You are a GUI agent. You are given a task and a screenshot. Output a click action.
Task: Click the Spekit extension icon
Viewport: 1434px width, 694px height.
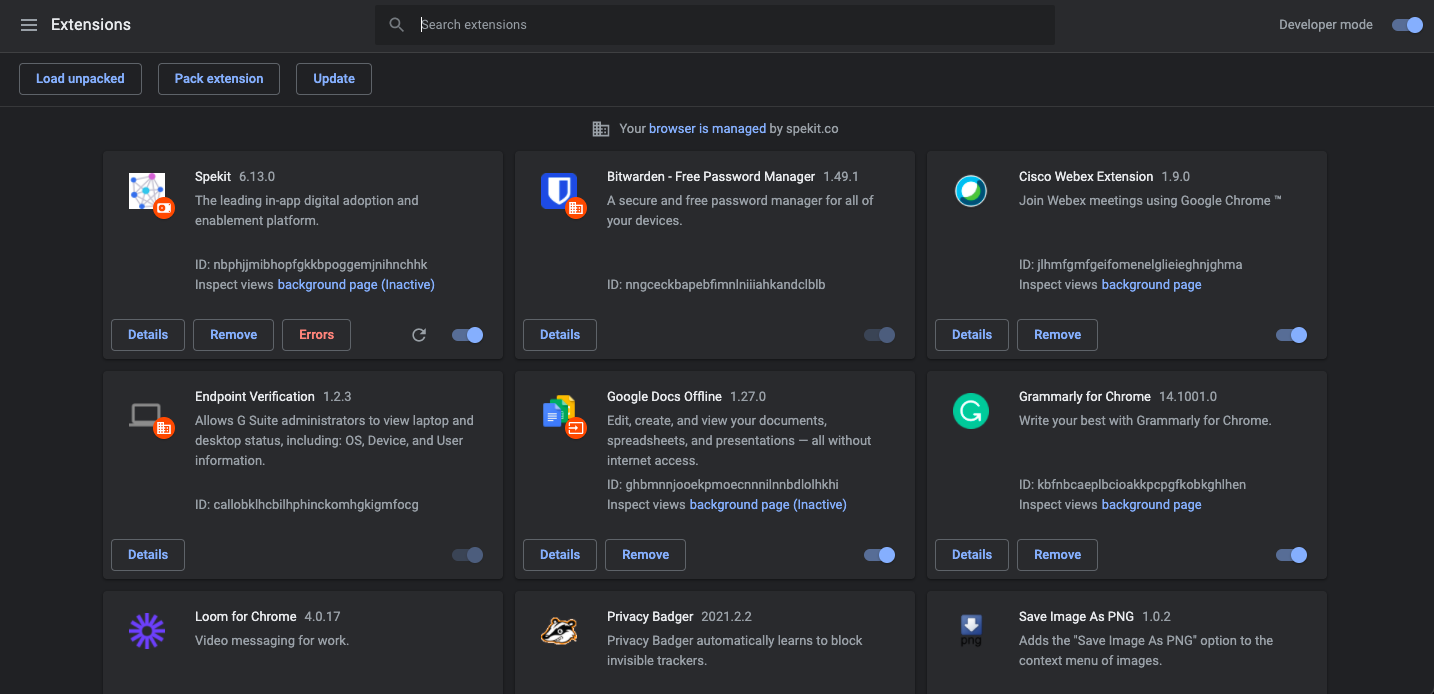147,191
